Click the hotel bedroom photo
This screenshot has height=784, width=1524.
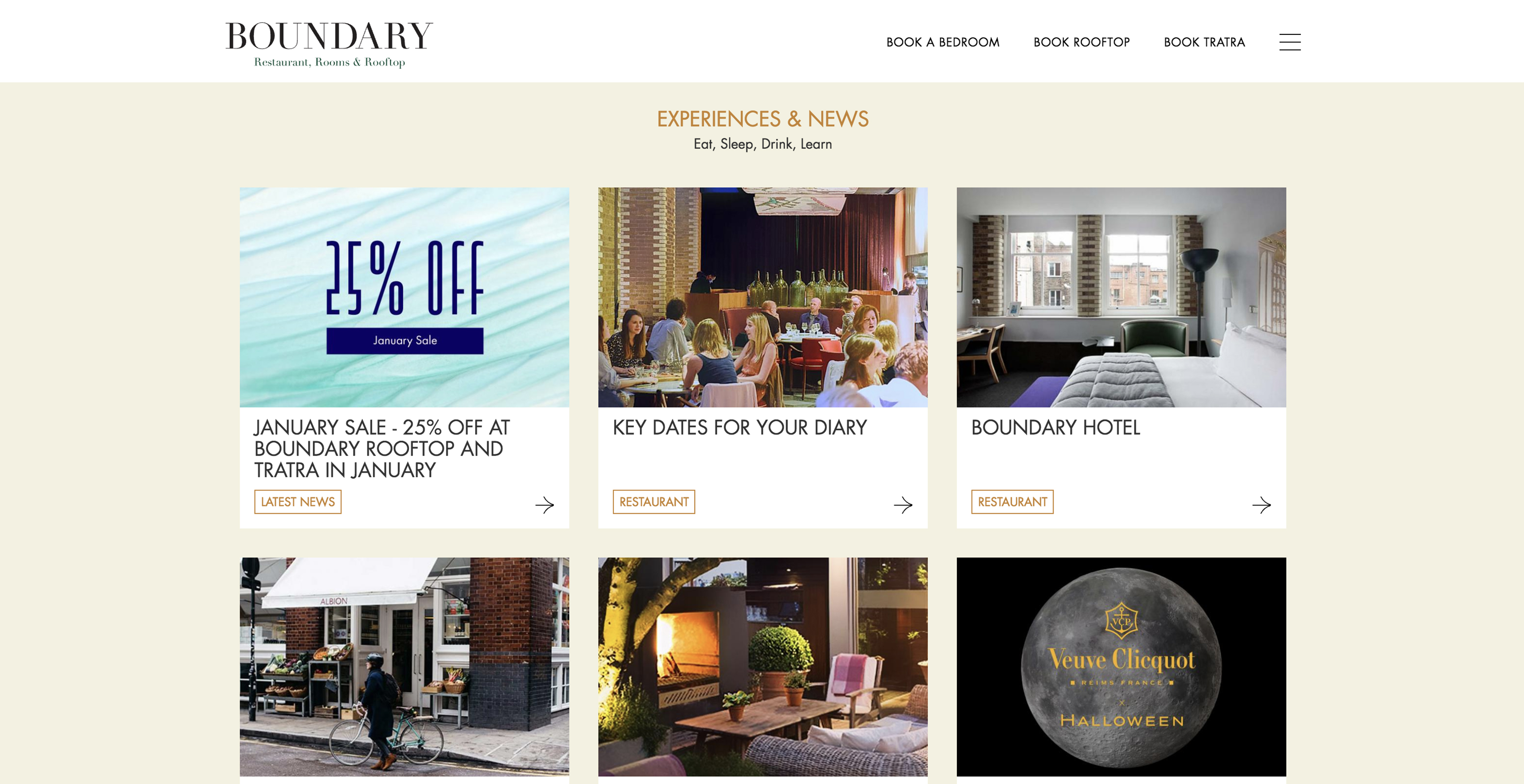(x=1121, y=297)
